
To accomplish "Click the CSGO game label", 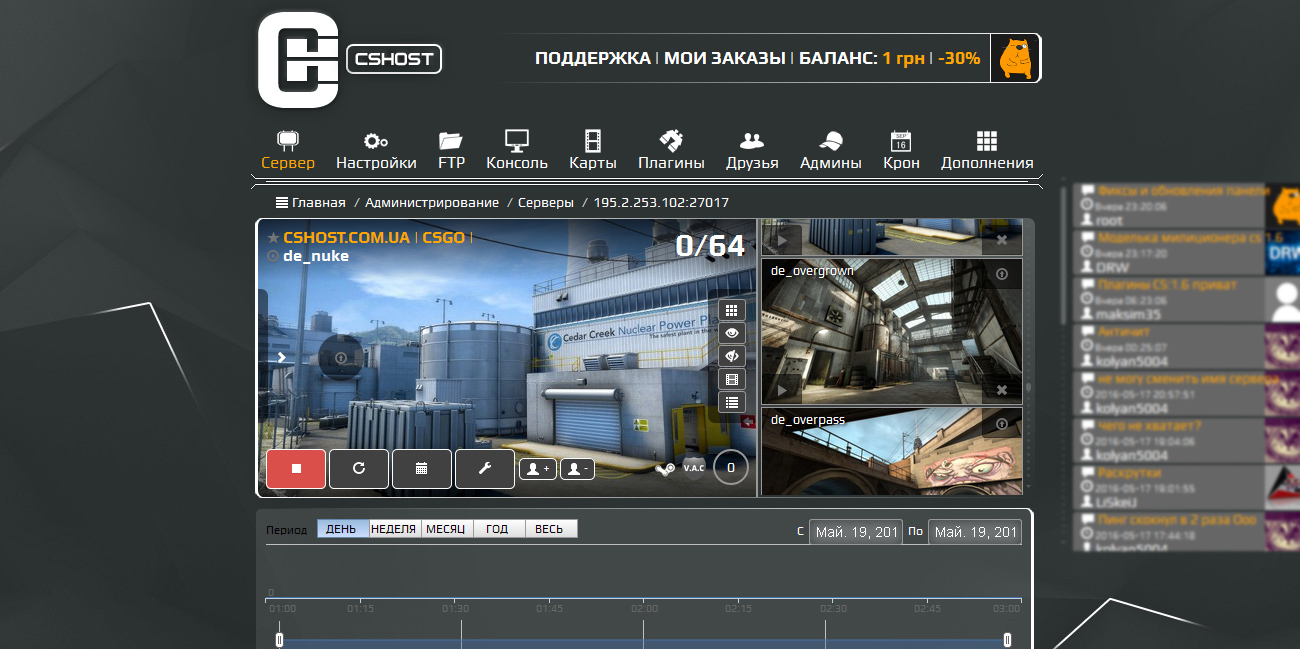I will 443,238.
